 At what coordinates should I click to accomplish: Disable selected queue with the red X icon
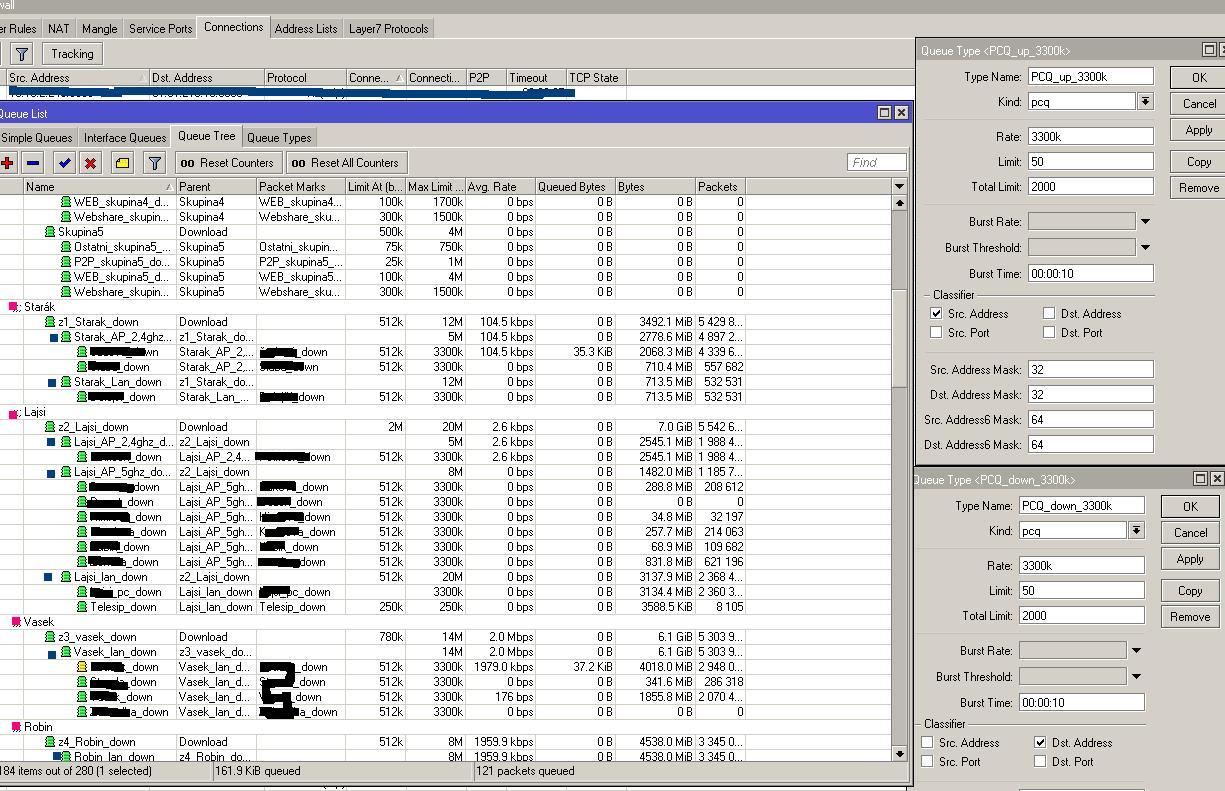point(90,162)
